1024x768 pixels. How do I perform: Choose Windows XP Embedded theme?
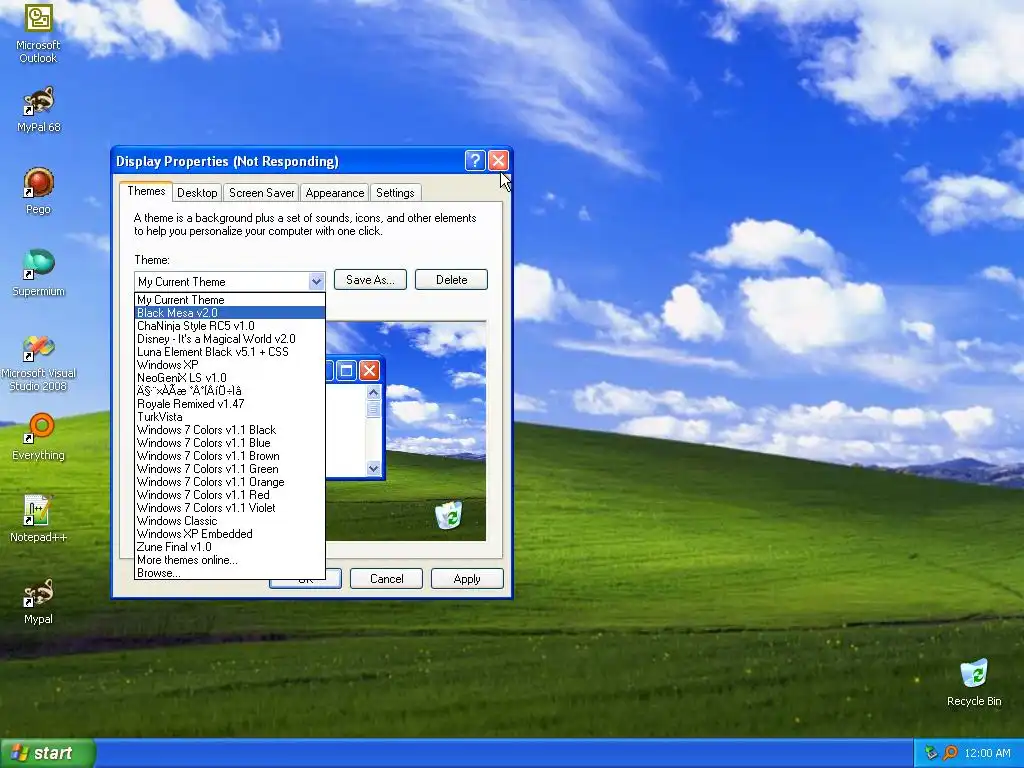click(x=230, y=534)
